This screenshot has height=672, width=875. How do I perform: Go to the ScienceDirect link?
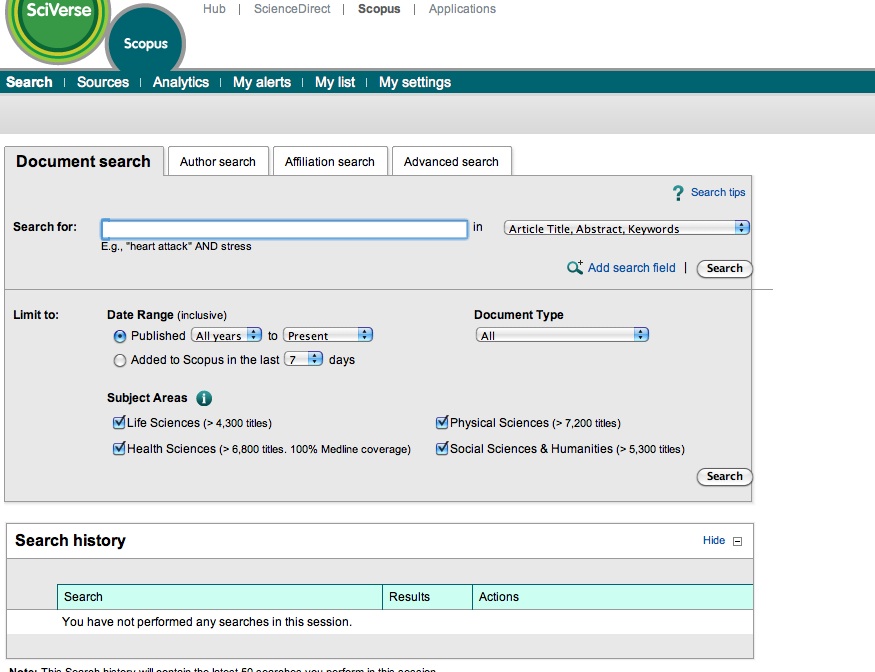click(292, 9)
